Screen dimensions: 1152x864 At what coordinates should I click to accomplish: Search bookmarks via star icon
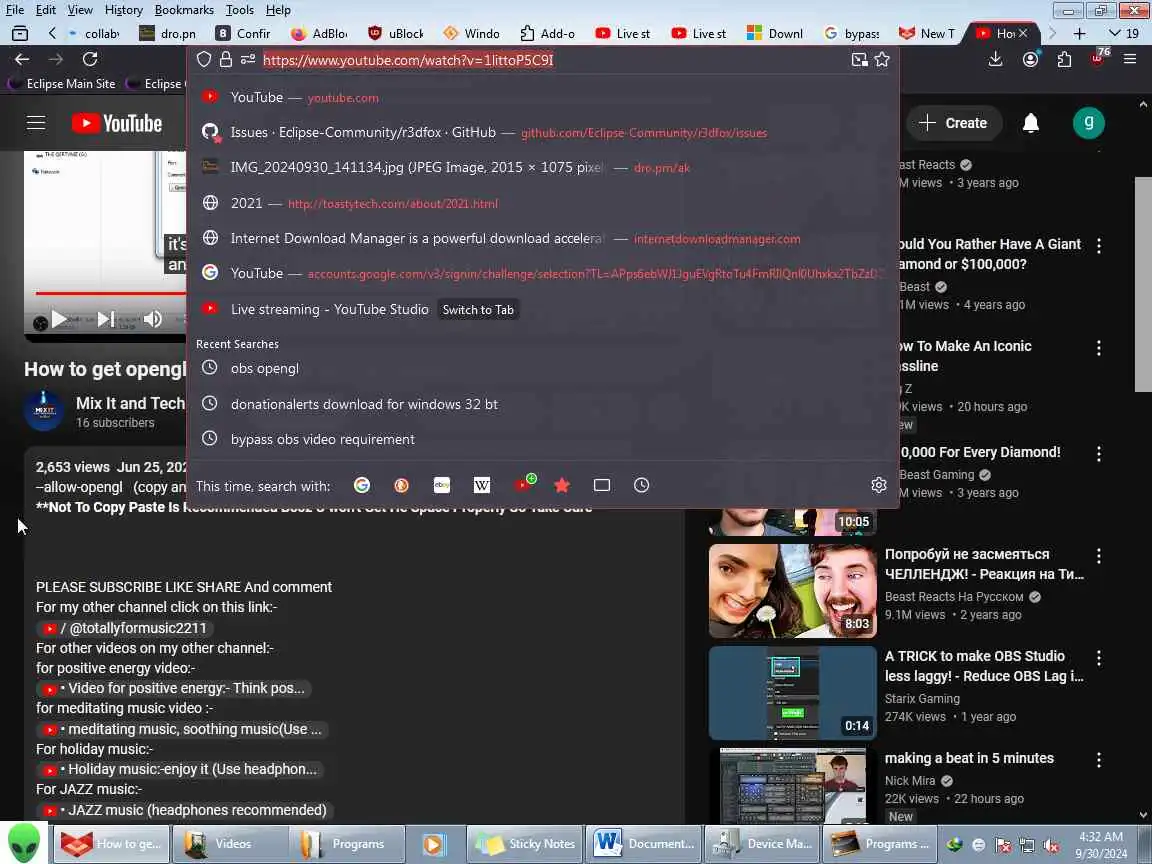click(562, 485)
